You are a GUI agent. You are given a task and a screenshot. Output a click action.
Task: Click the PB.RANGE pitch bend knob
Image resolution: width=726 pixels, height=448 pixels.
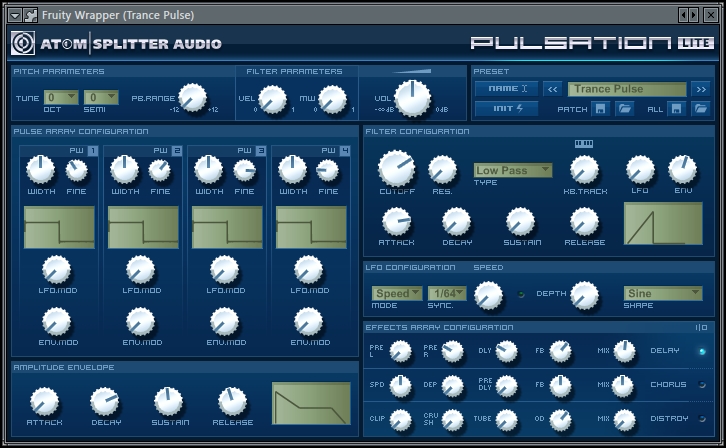192,98
